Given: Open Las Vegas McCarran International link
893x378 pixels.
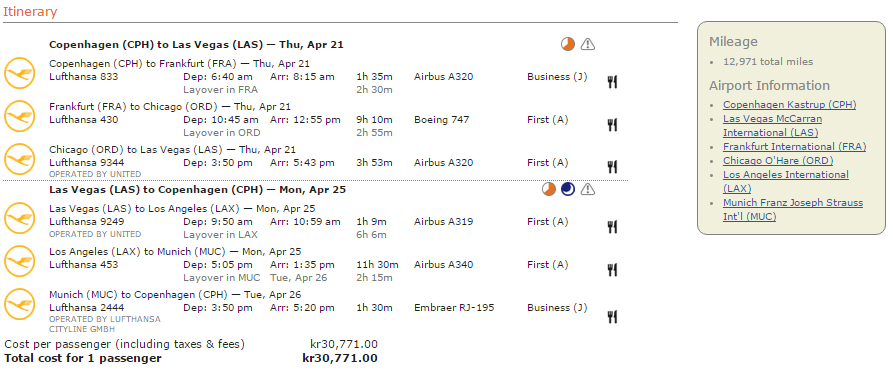Looking at the screenshot, I should 772,126.
